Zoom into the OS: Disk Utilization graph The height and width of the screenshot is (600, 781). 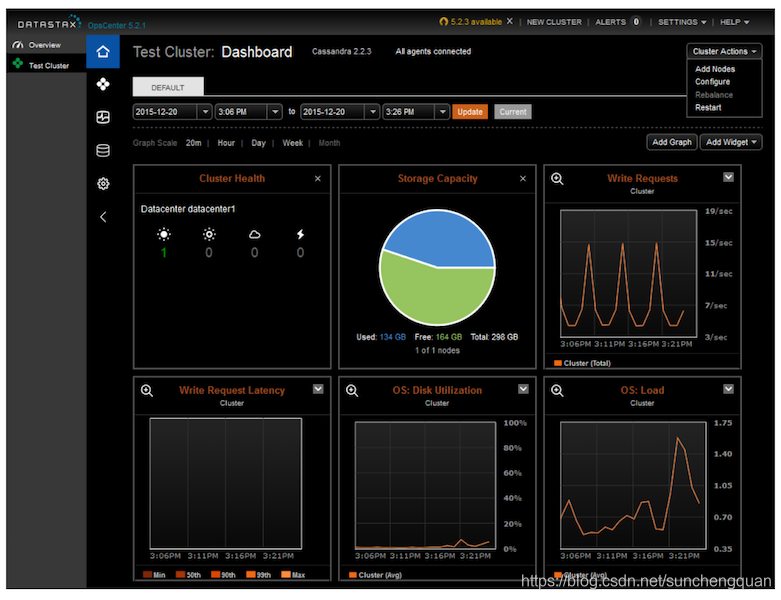pos(352,390)
